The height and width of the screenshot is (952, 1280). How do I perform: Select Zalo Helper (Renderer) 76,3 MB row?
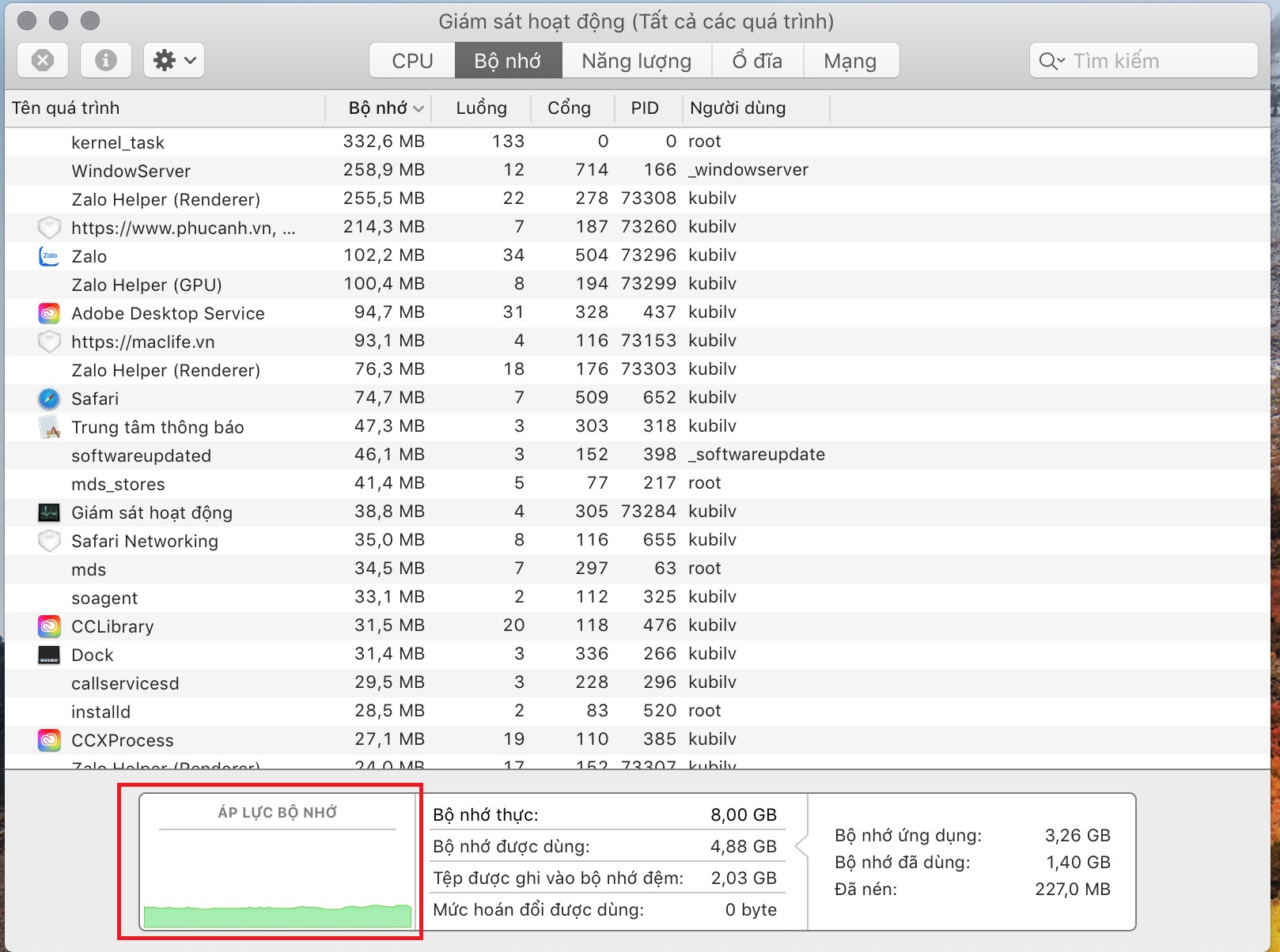(x=638, y=369)
